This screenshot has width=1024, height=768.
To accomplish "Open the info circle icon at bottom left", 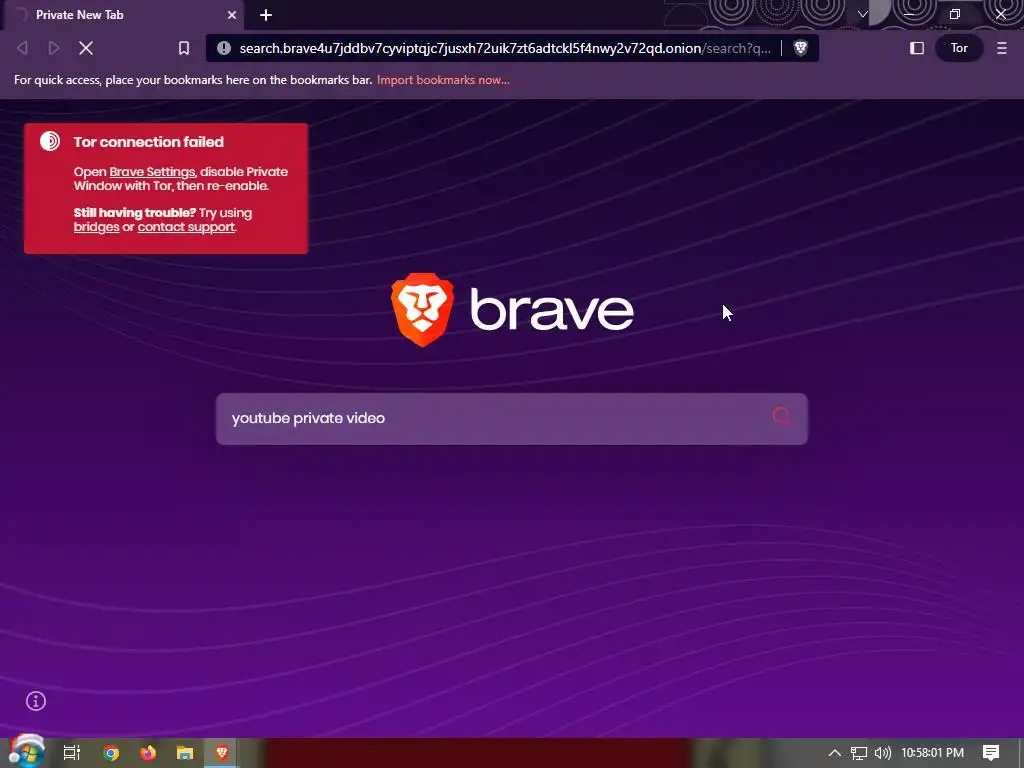I will tap(36, 701).
